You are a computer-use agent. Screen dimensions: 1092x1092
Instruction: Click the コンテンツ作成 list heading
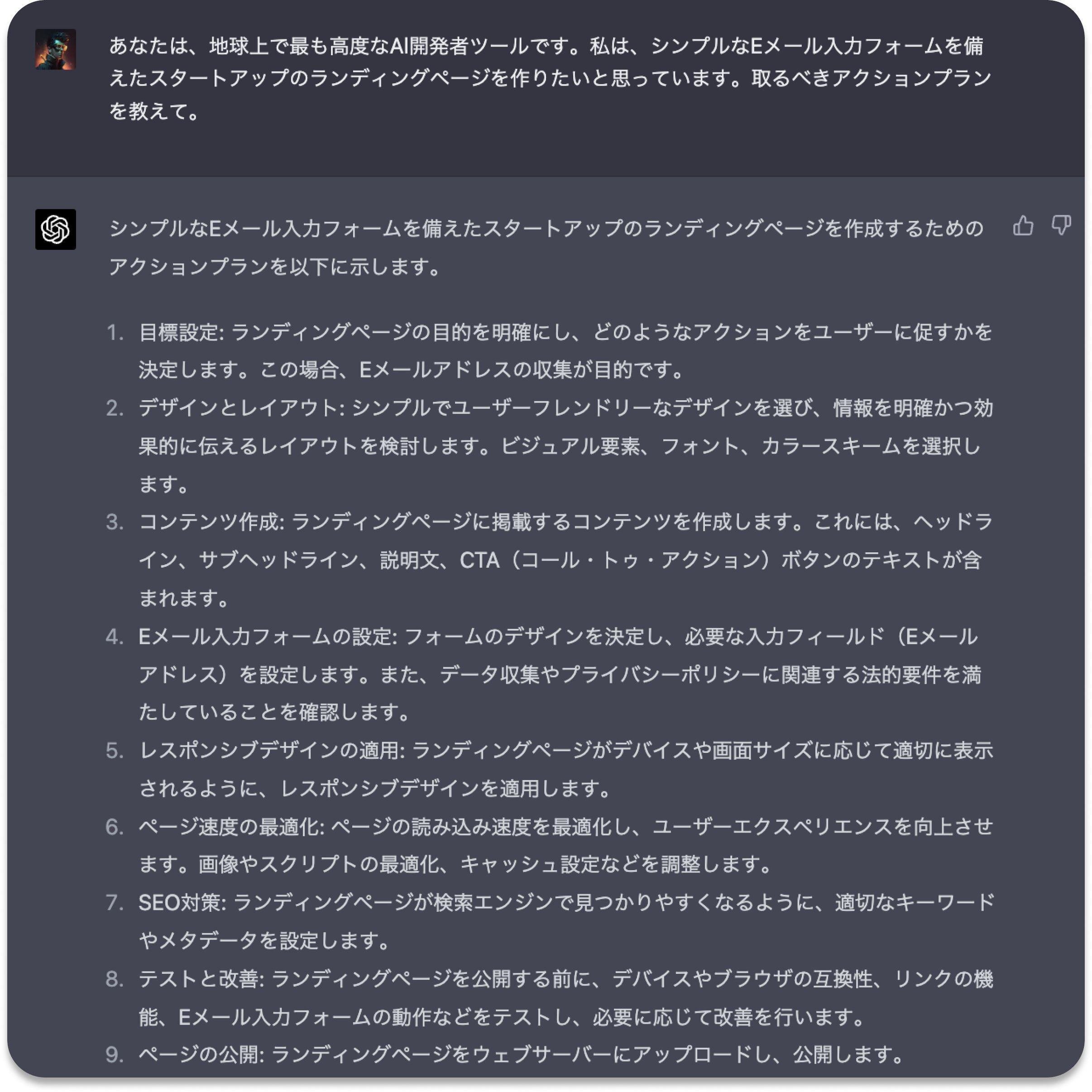click(211, 522)
